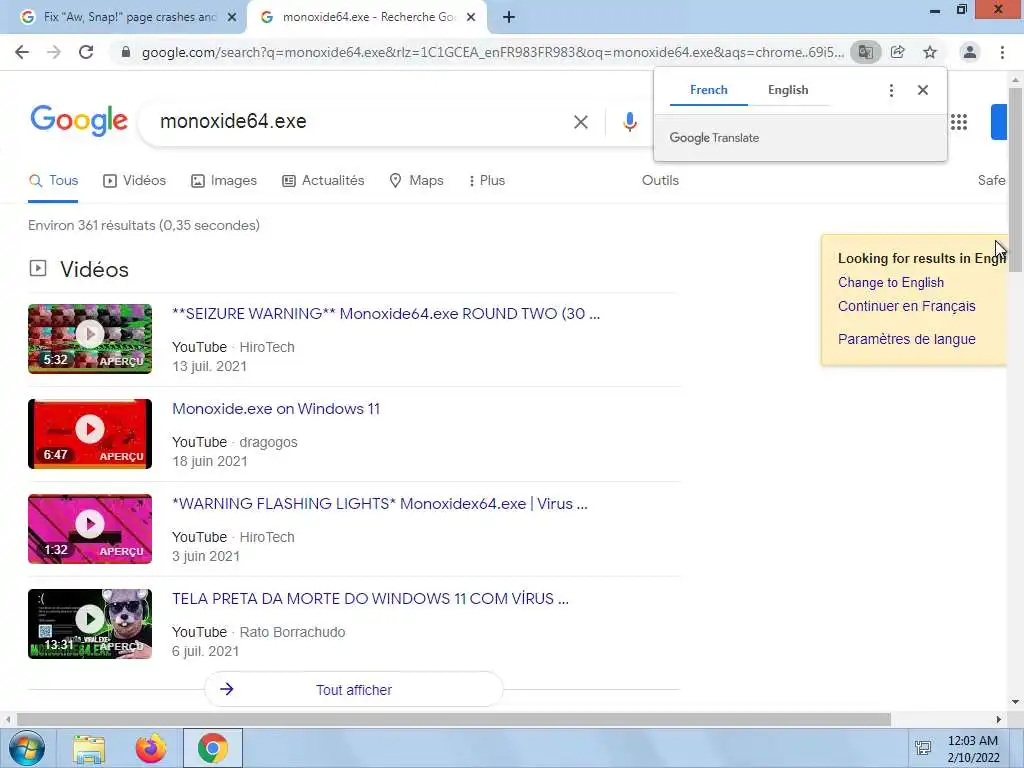Open Outils search tools
The height and width of the screenshot is (768, 1024).
click(660, 181)
